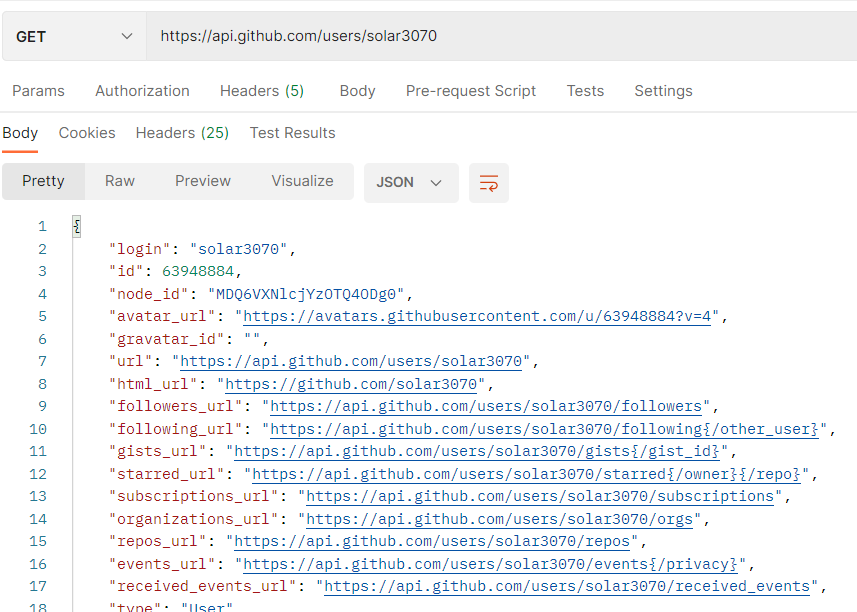Click the "repos_url" key text
Screen dimensions: 857x612
click(x=157, y=542)
